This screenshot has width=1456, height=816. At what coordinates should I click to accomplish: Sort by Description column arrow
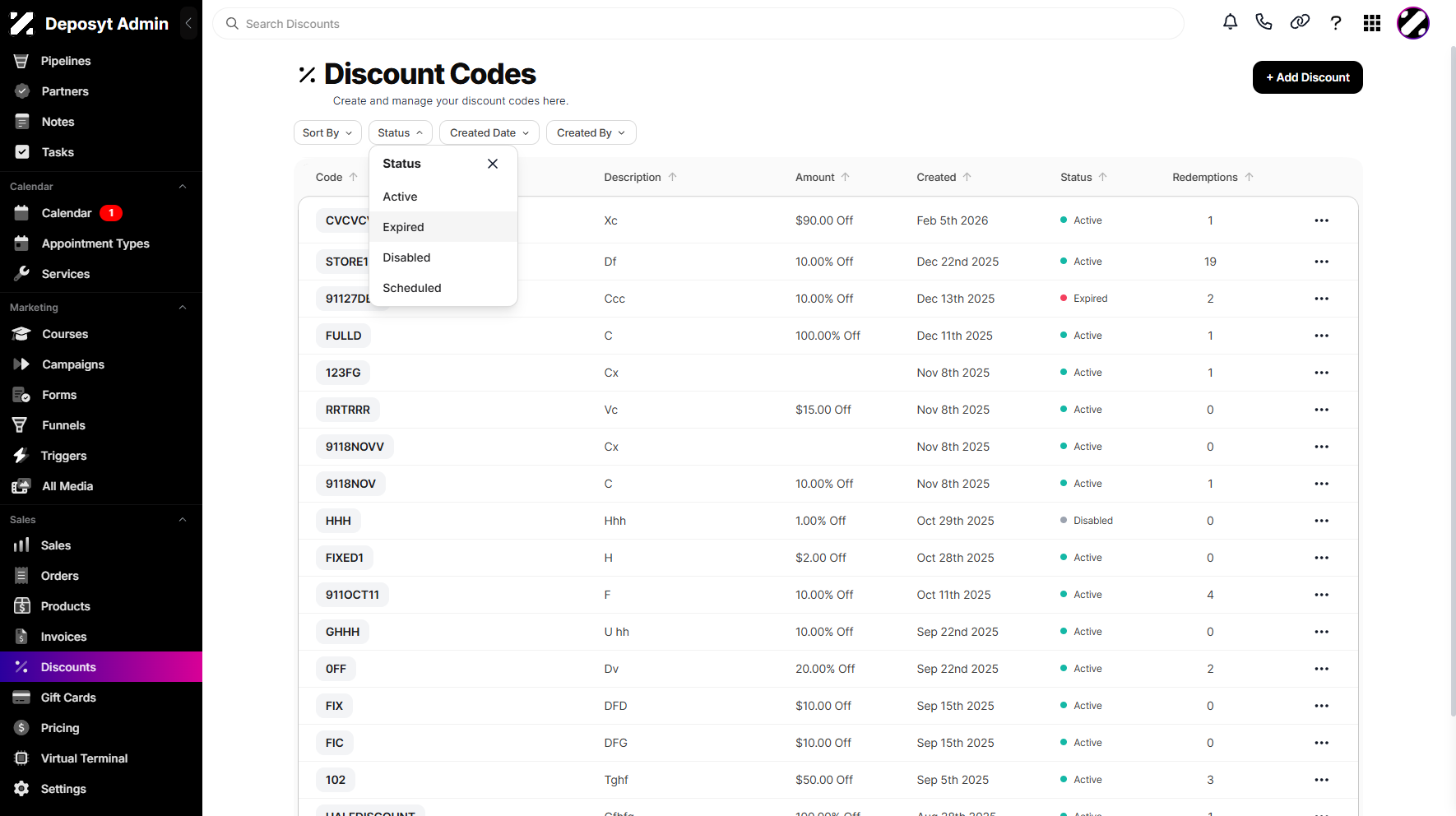click(x=673, y=177)
